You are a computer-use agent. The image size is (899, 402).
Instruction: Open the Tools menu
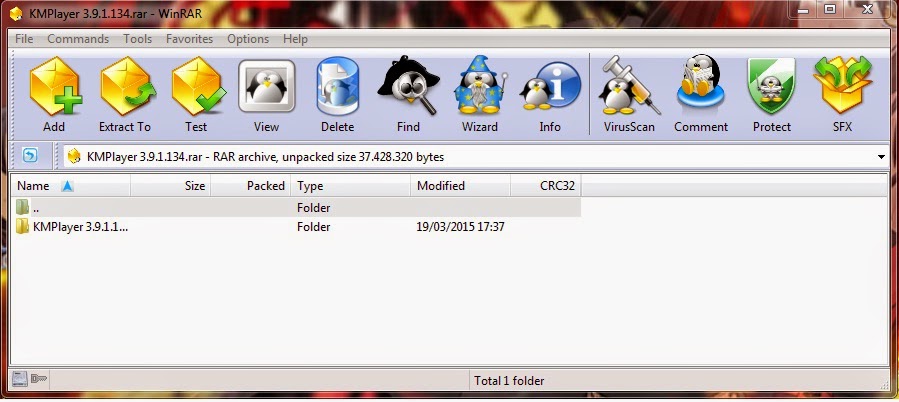click(x=138, y=39)
